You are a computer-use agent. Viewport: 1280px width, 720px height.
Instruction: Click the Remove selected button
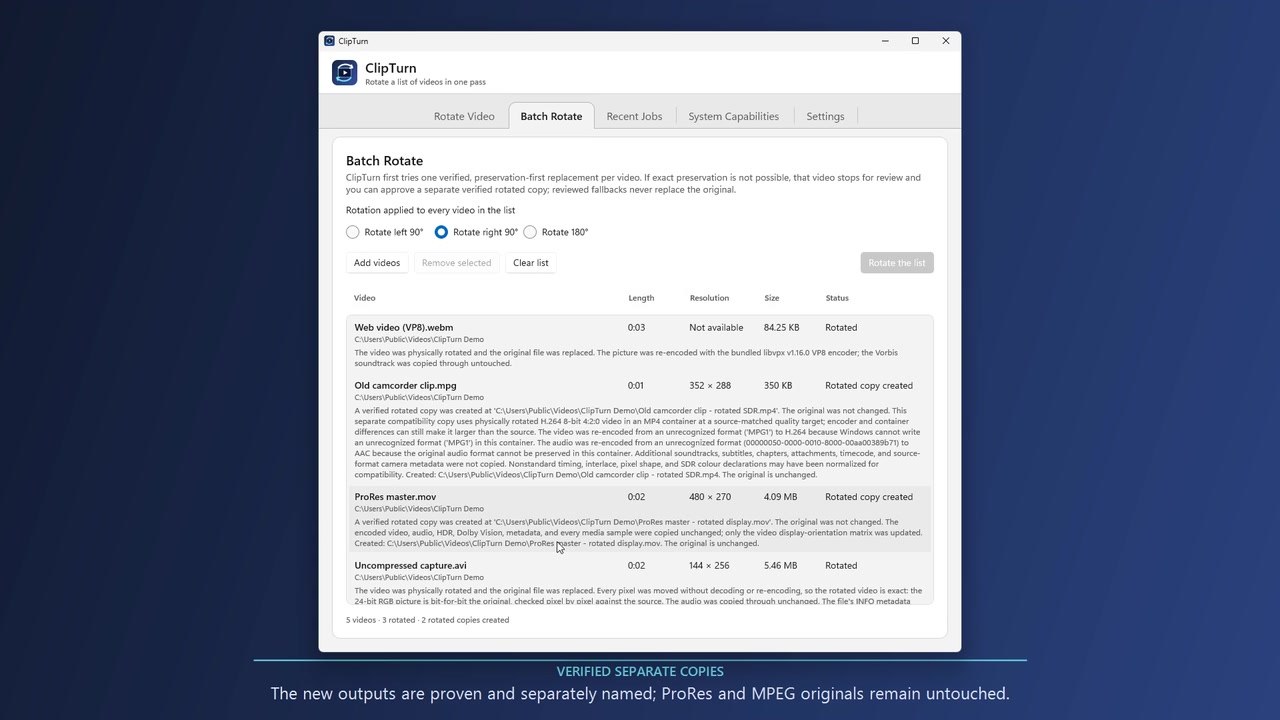[456, 263]
